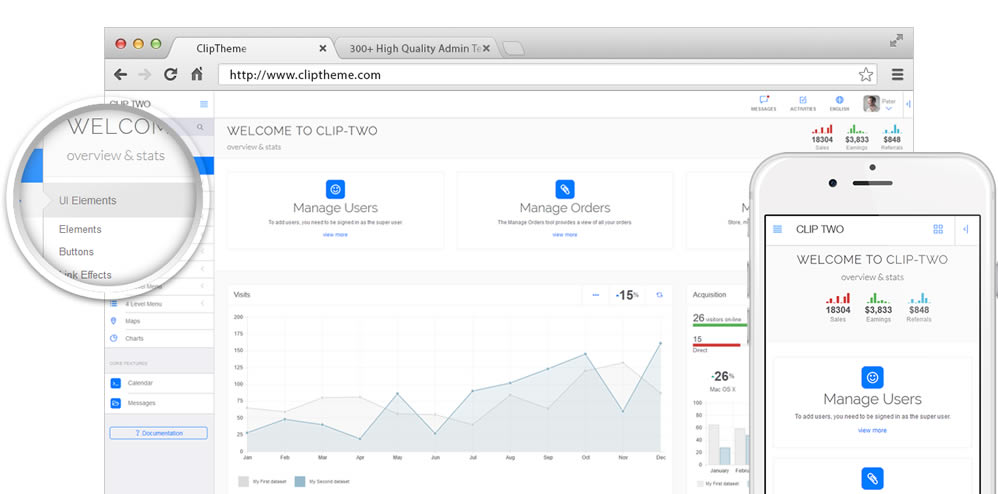The image size is (998, 494).
Task: Click the Documentation button in sidebar
Action: pyautogui.click(x=158, y=433)
